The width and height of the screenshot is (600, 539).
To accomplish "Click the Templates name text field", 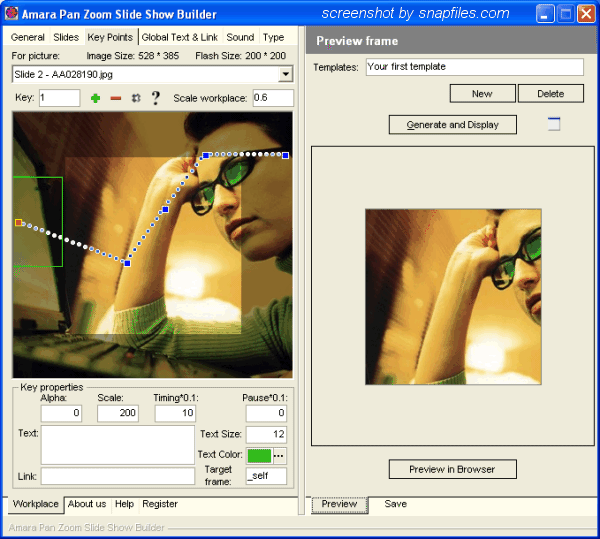I will [x=473, y=67].
